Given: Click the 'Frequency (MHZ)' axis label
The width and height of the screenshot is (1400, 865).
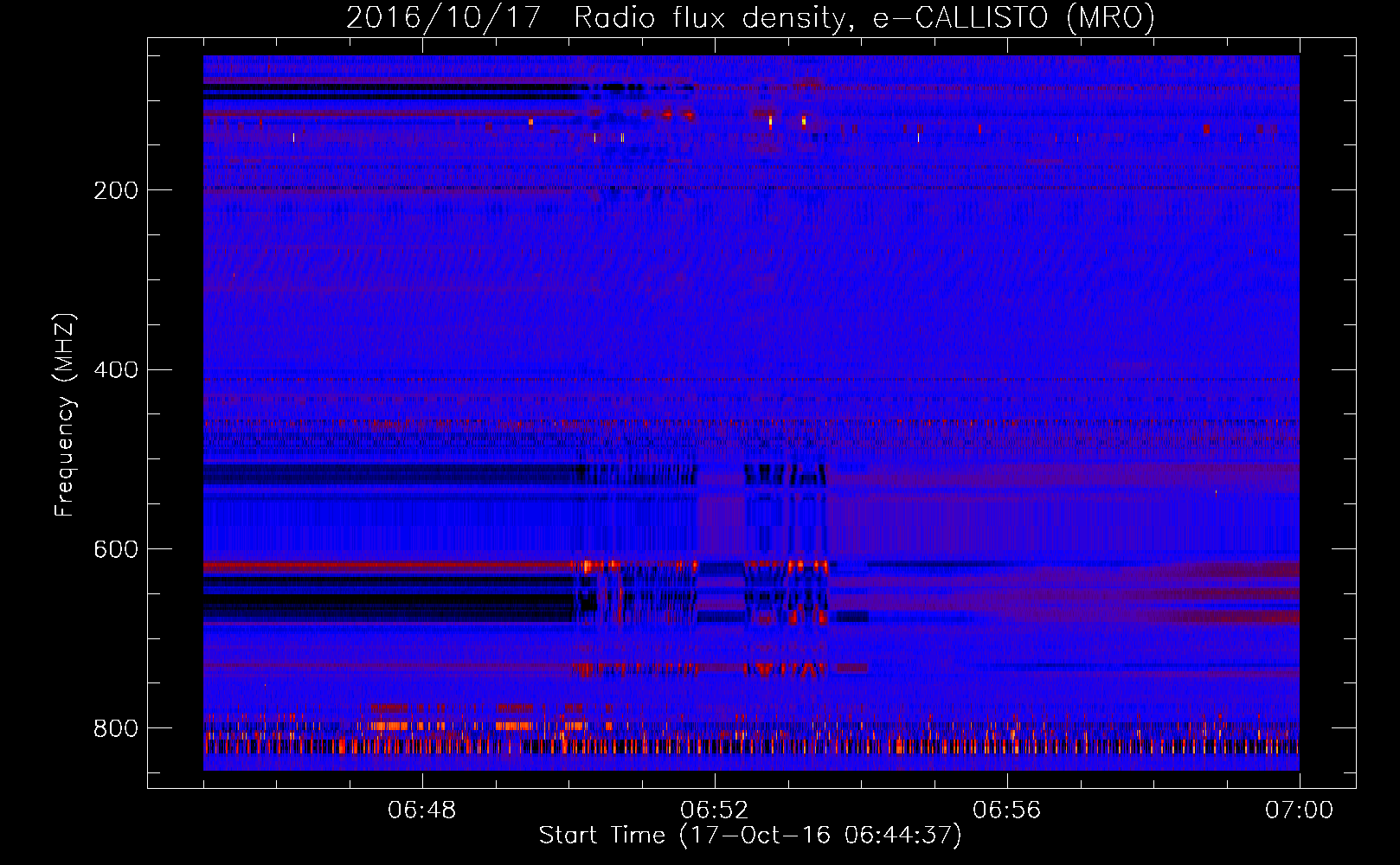Looking at the screenshot, I should coord(65,415).
